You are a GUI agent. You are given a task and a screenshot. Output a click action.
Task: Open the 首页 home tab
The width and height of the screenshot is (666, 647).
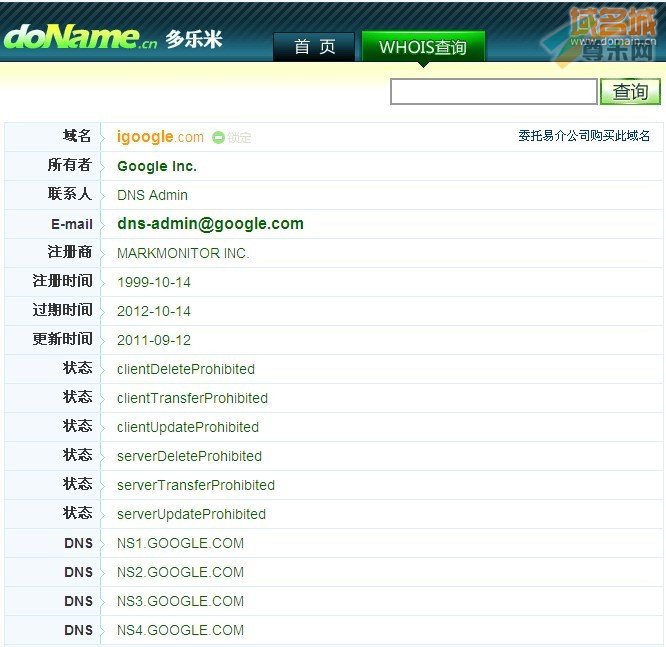(x=314, y=47)
